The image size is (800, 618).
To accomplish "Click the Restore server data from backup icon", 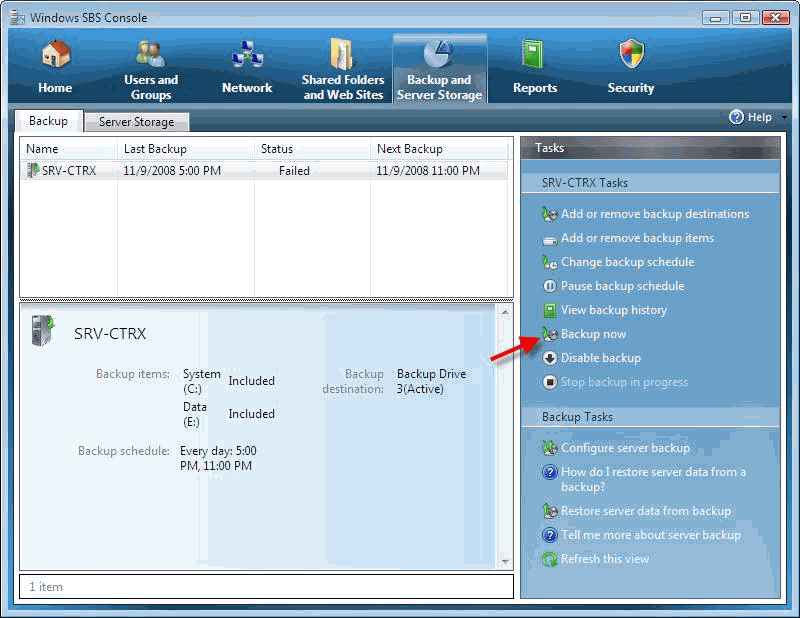I will point(549,511).
